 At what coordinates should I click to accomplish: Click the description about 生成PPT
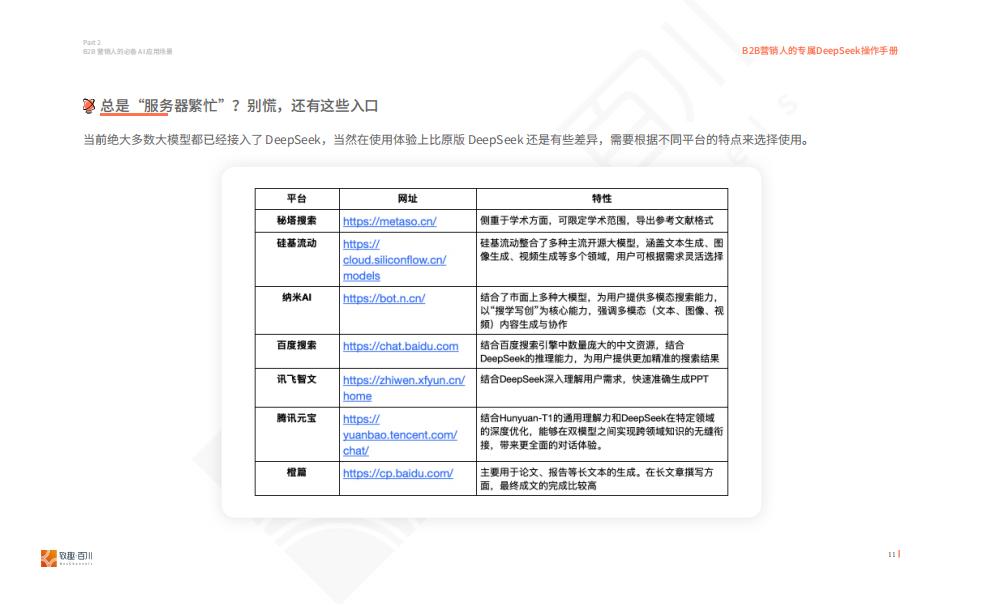coord(594,379)
